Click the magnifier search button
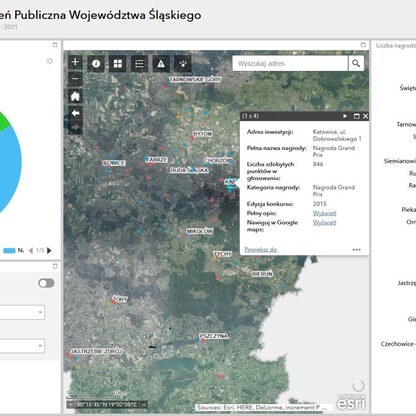This screenshot has width=416, height=416. click(x=356, y=63)
